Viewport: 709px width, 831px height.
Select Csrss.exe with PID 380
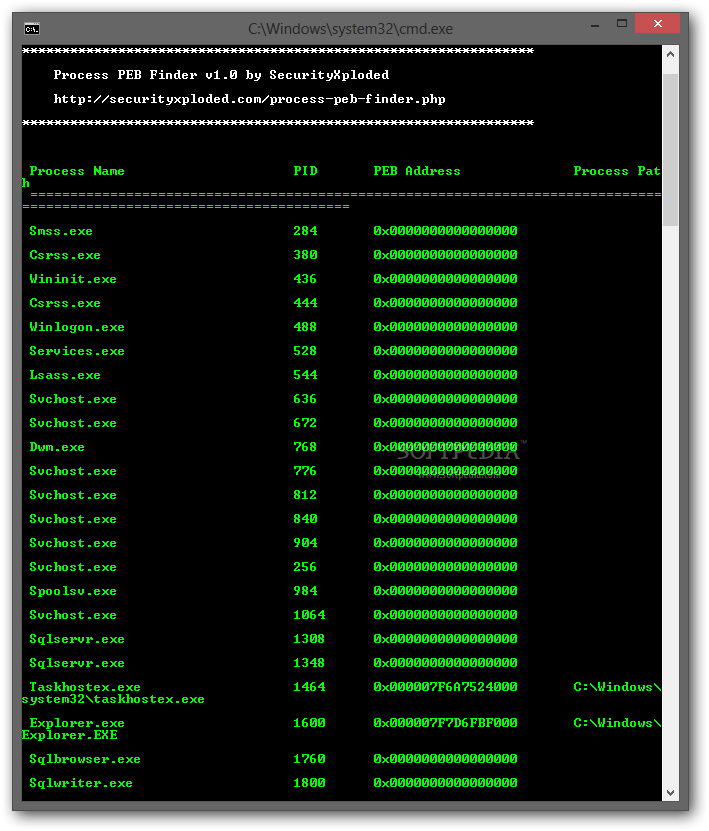pos(65,255)
